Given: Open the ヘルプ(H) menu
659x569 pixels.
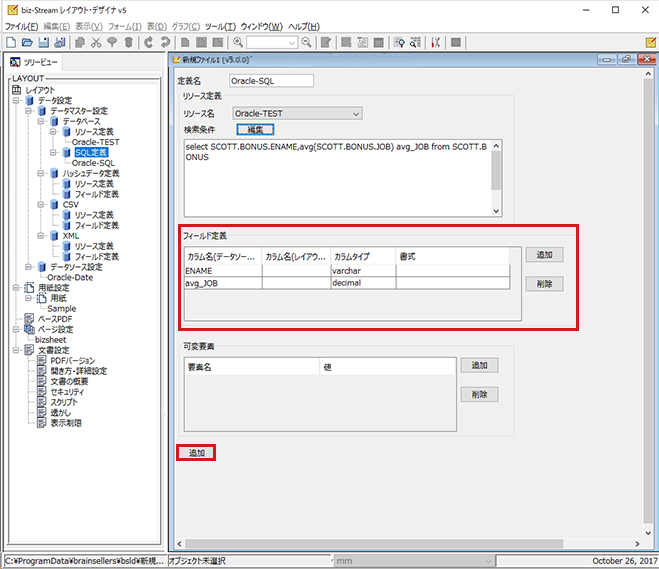Looking at the screenshot, I should tap(304, 26).
